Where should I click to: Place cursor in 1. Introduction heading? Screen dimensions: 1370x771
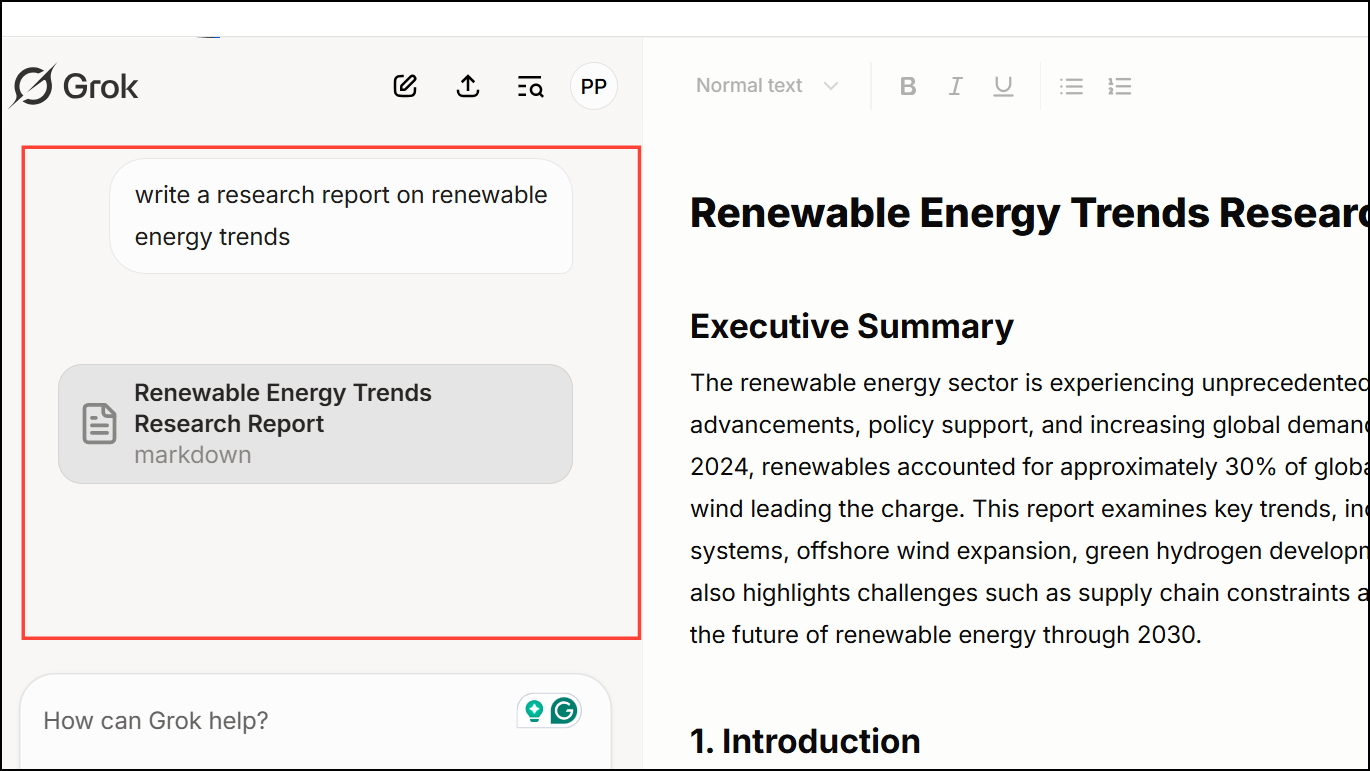[805, 741]
